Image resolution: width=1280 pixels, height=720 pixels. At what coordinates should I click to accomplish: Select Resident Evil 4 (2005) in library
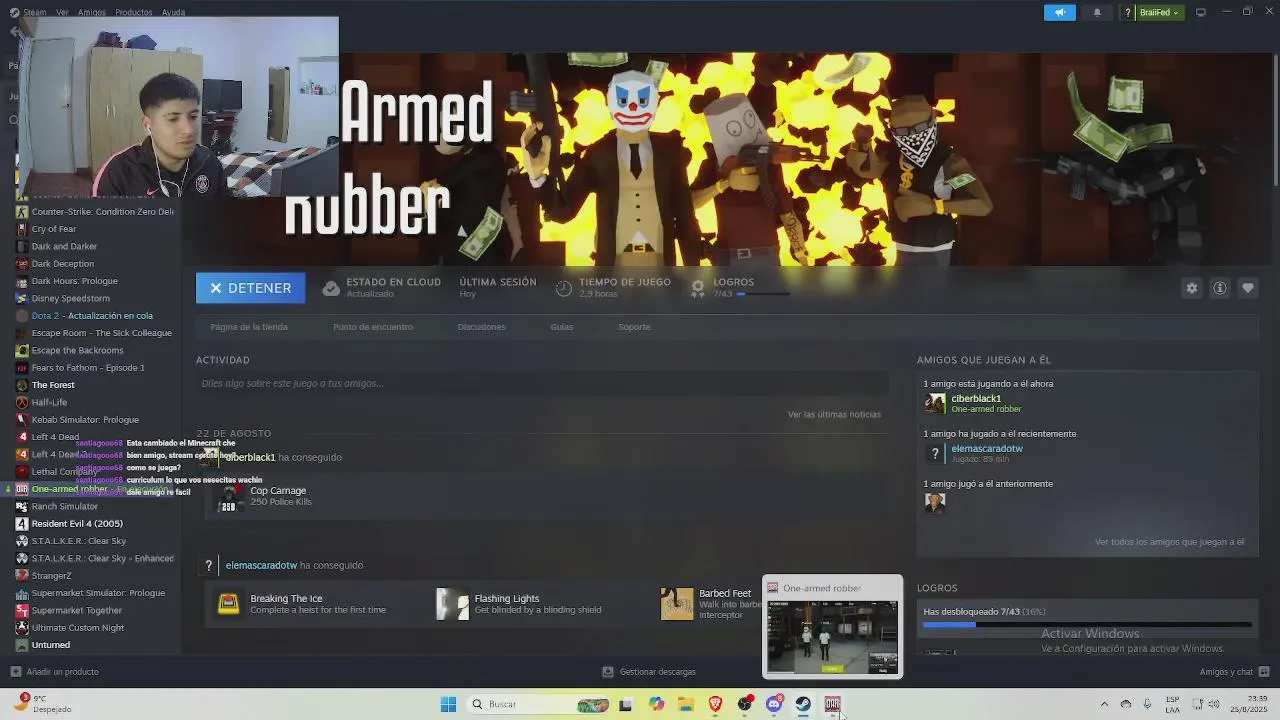[77, 524]
